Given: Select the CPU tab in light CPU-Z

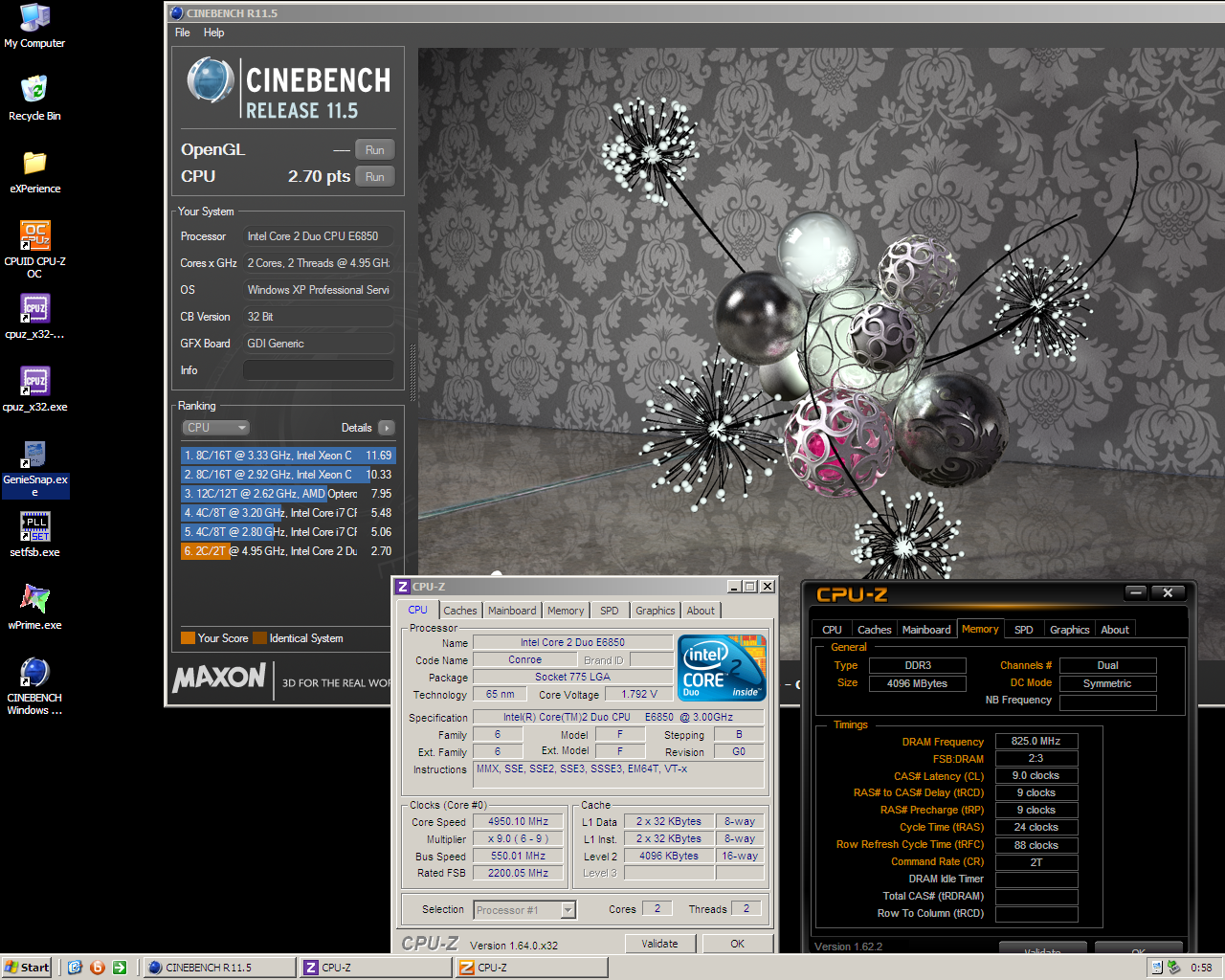Looking at the screenshot, I should [x=418, y=610].
